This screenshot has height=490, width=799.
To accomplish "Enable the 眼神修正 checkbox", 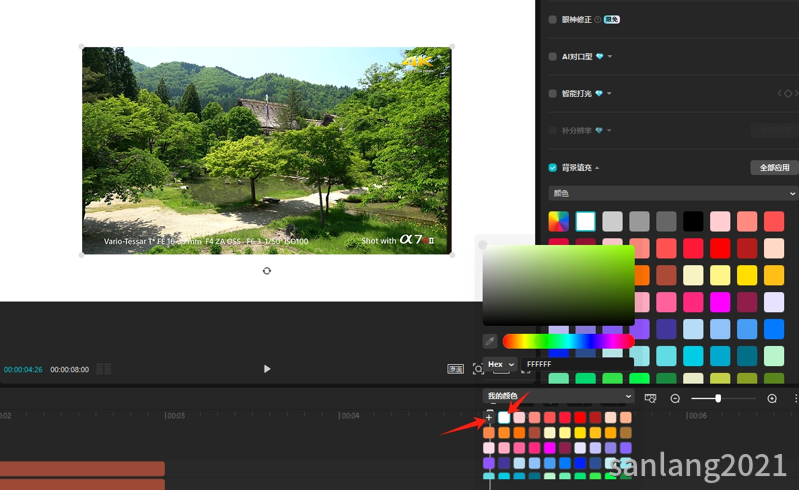I will 553,19.
